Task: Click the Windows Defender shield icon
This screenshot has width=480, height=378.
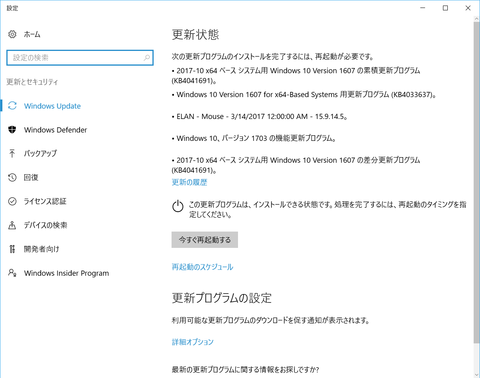Action: point(12,130)
